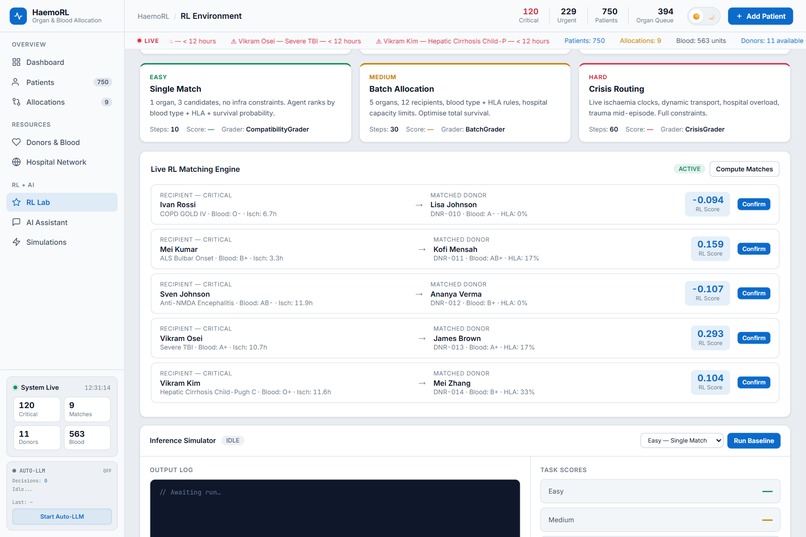Click the 750 badge beside Patients
The height and width of the screenshot is (537, 806).
[103, 82]
